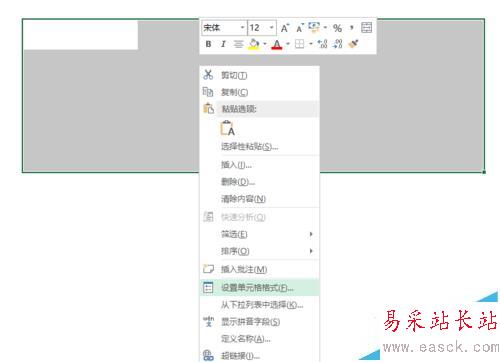Click 显示拼音字段(S) phonetic field entry

pyautogui.click(x=259, y=322)
